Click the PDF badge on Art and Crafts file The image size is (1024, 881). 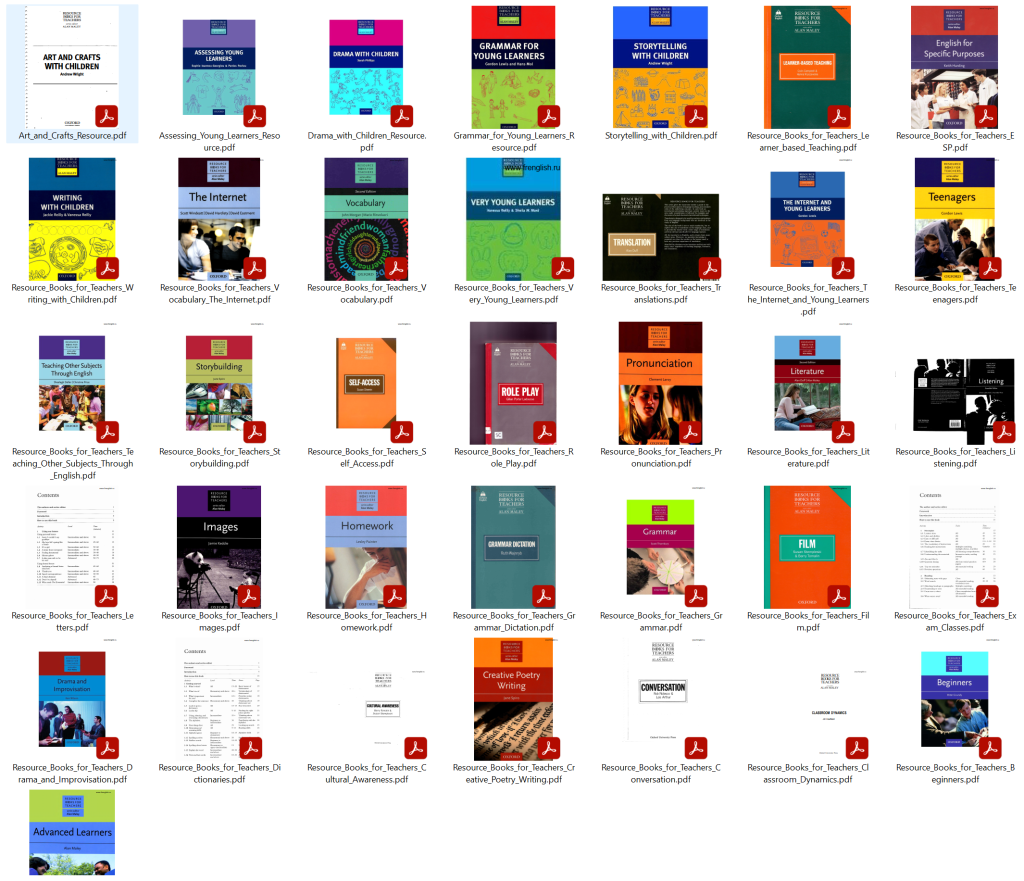(107, 116)
